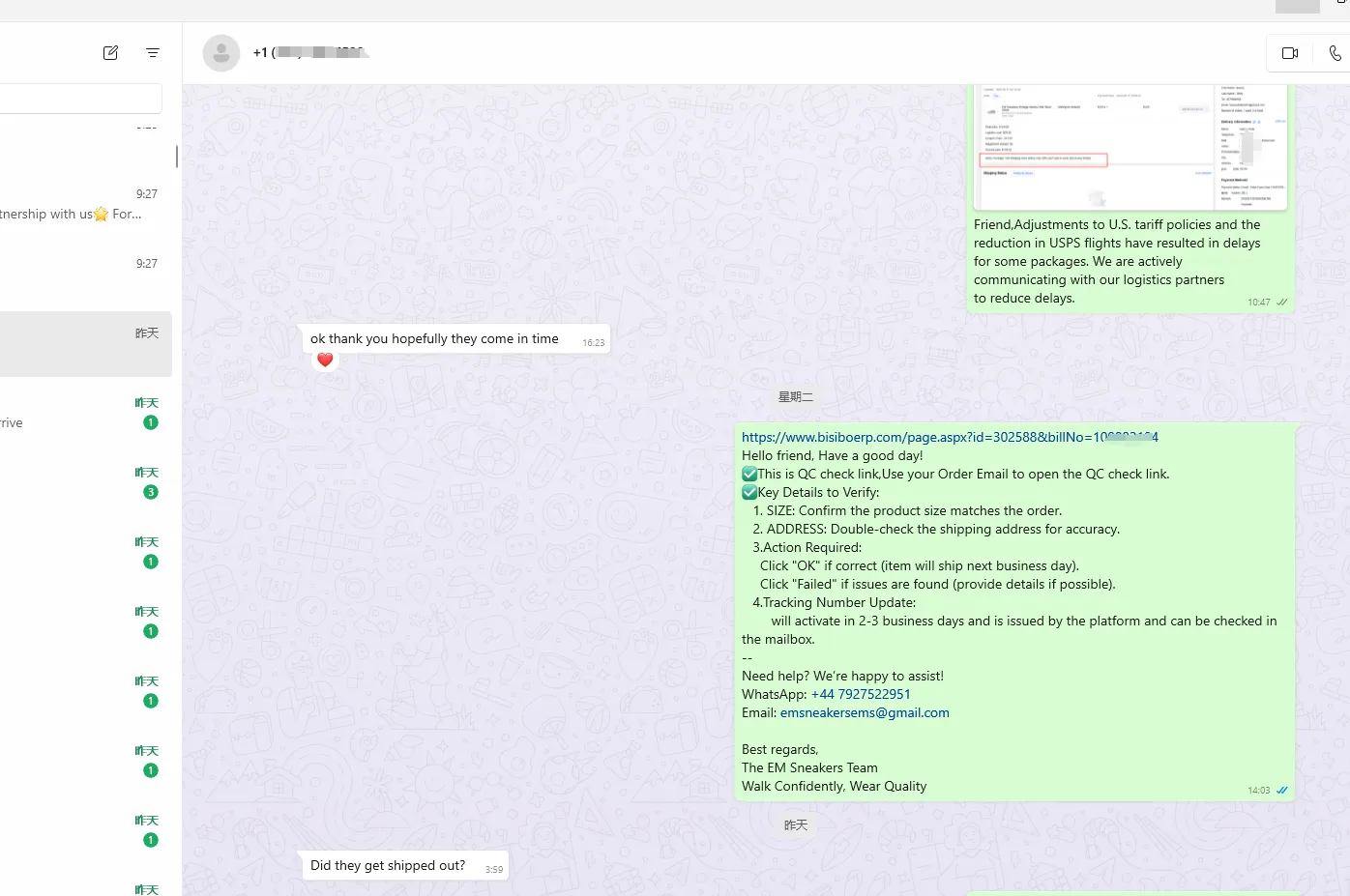This screenshot has width=1350, height=896.
Task: Select the tariff policies delay message text
Action: tap(1117, 261)
